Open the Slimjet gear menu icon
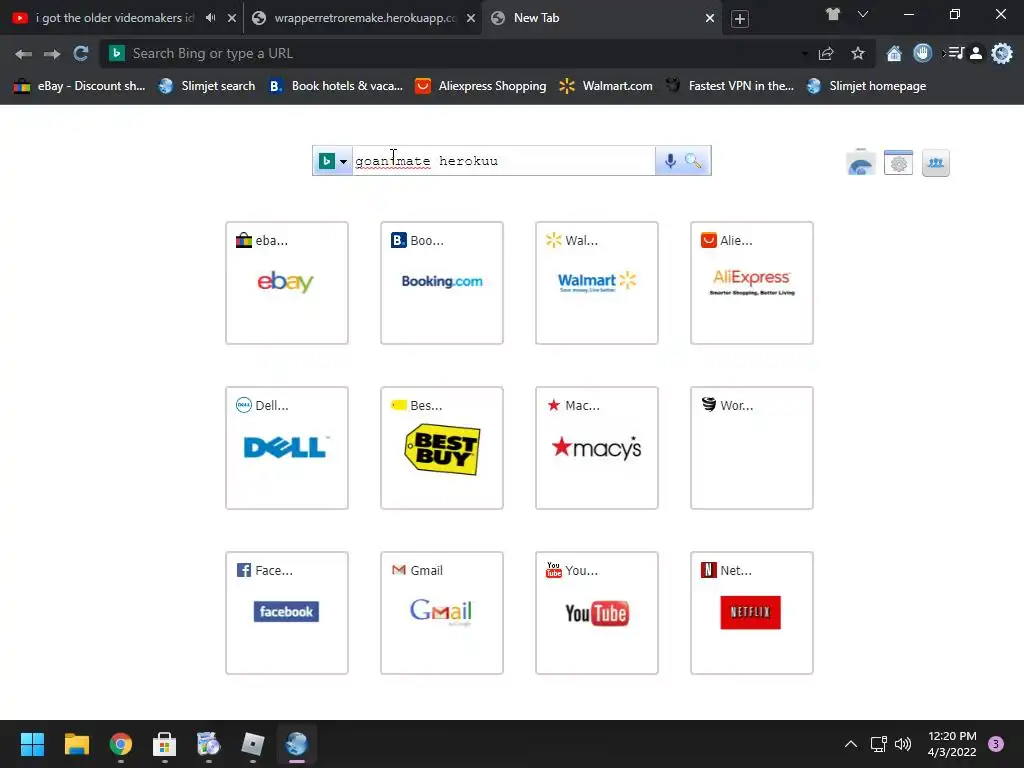This screenshot has width=1024, height=768. [1002, 54]
